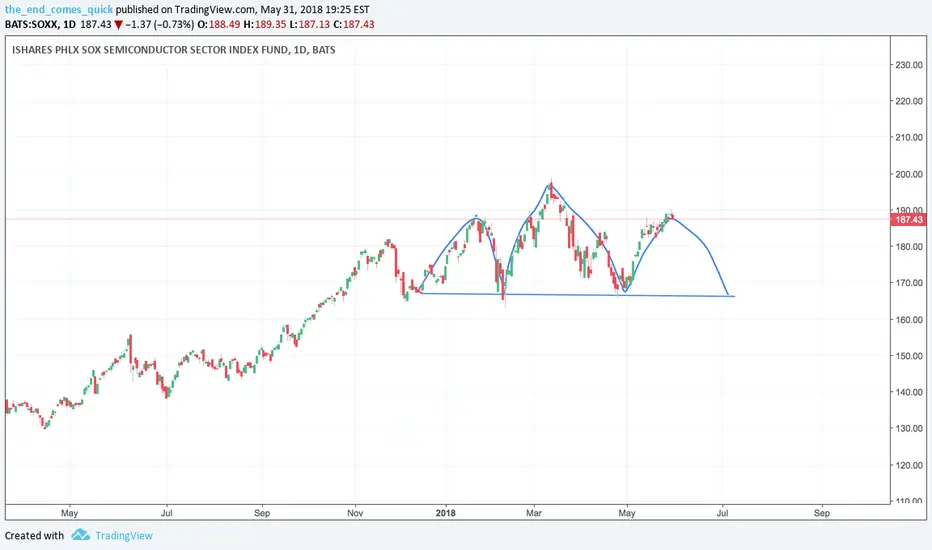The image size is (932, 550).
Task: Click the final Sep time axis label
Action: [x=821, y=513]
